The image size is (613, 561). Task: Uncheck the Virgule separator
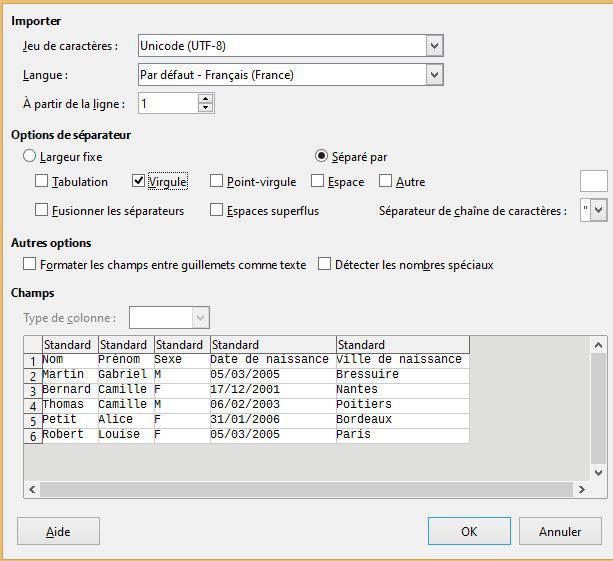pyautogui.click(x=138, y=181)
